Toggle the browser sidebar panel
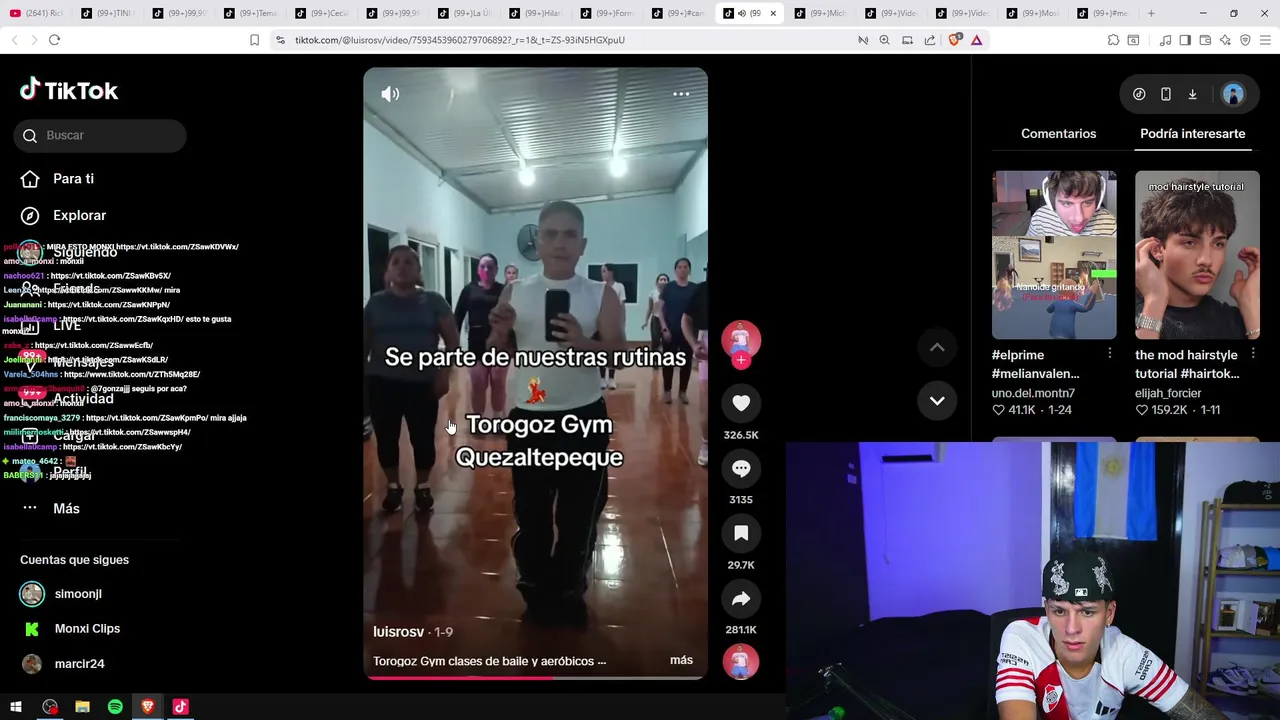This screenshot has height=720, width=1280. pyautogui.click(x=1185, y=40)
